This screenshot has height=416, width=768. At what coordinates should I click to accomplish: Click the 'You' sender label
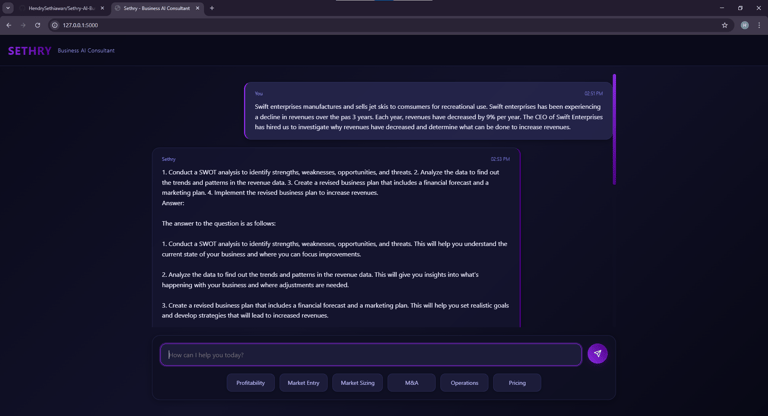[259, 94]
